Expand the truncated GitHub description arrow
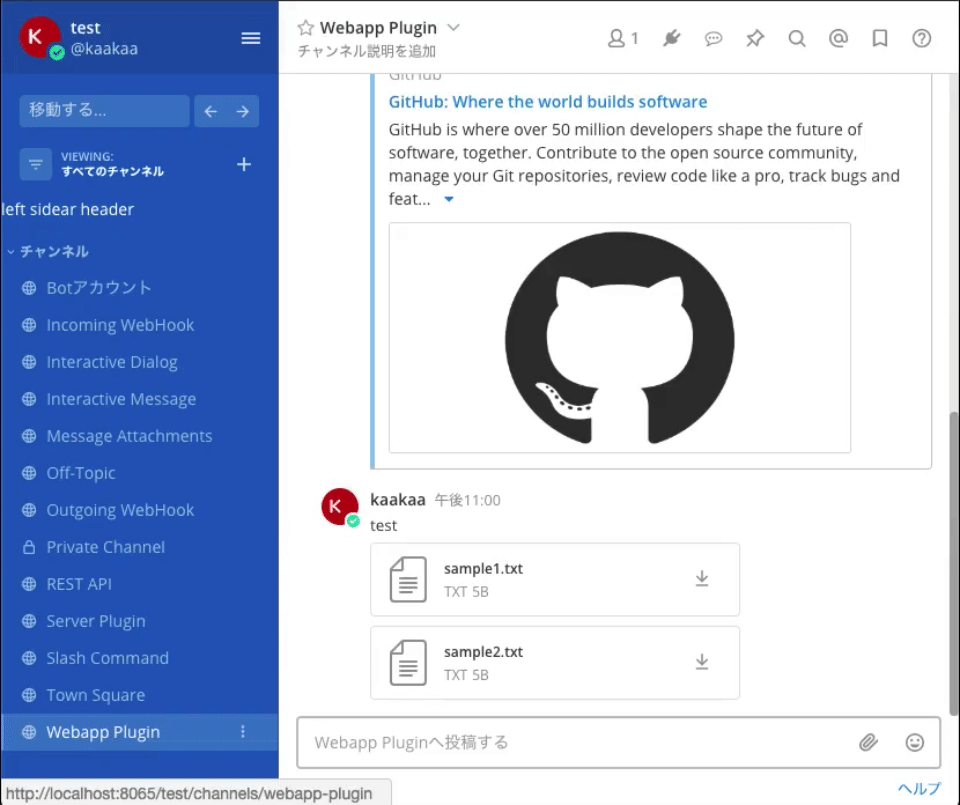 coord(449,199)
